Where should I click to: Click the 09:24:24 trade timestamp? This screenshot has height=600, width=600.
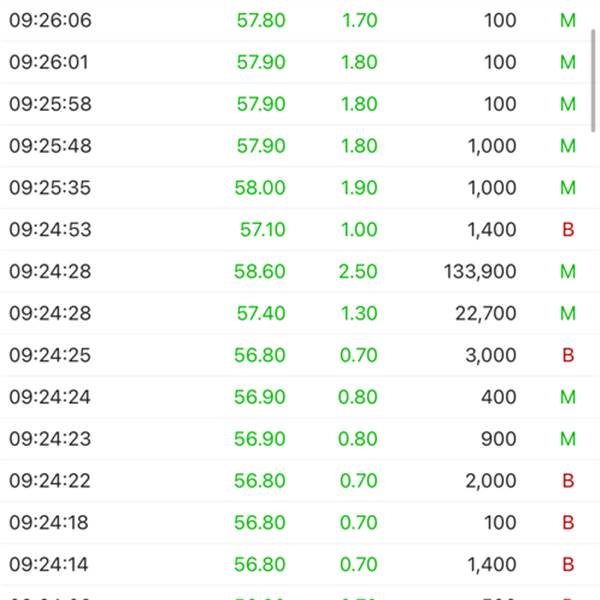[50, 398]
